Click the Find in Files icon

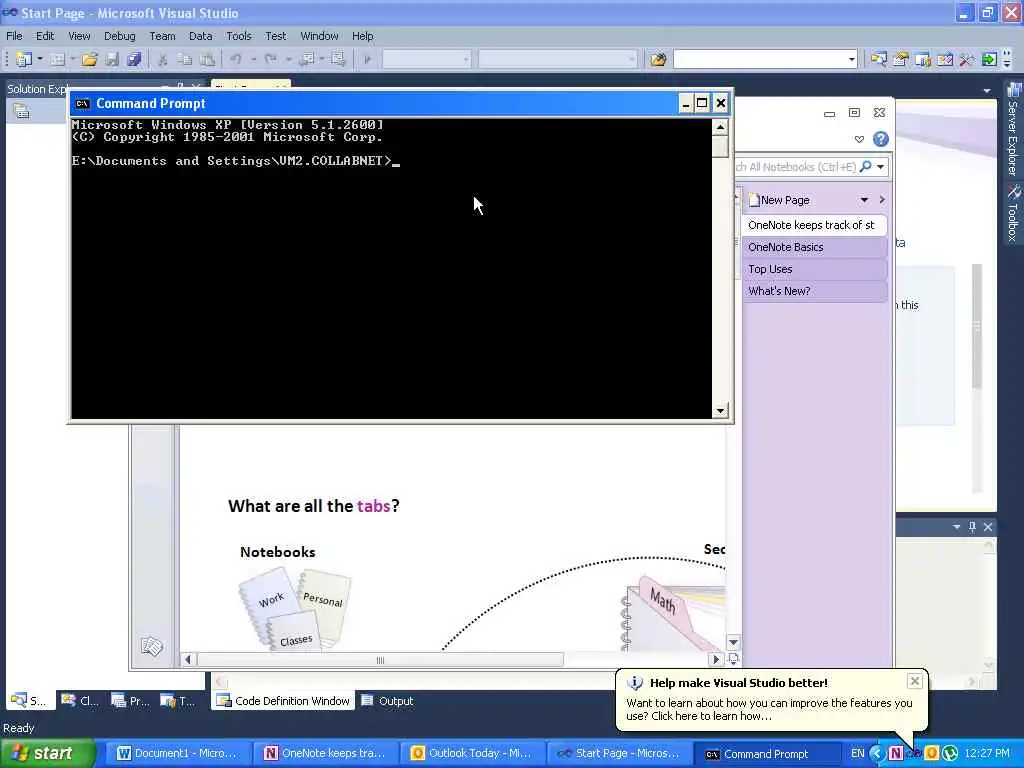coord(658,59)
